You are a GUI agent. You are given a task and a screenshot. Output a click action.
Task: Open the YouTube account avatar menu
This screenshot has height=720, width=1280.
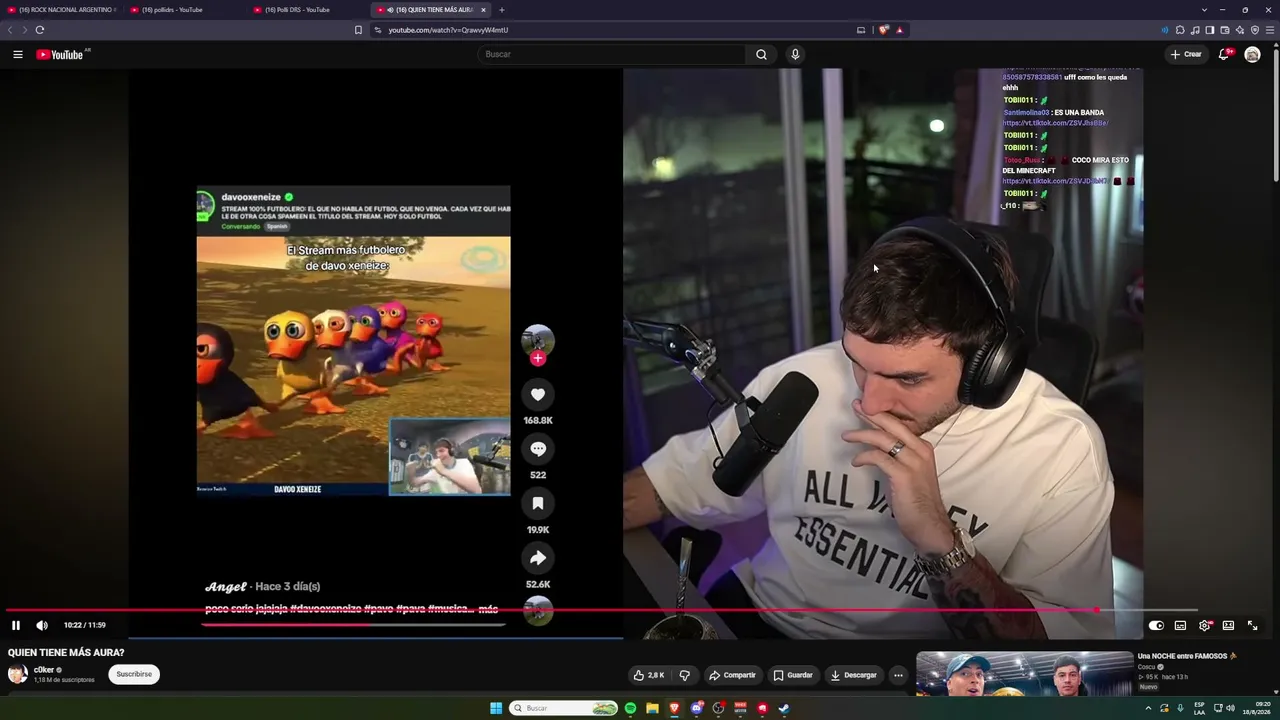pyautogui.click(x=1252, y=54)
